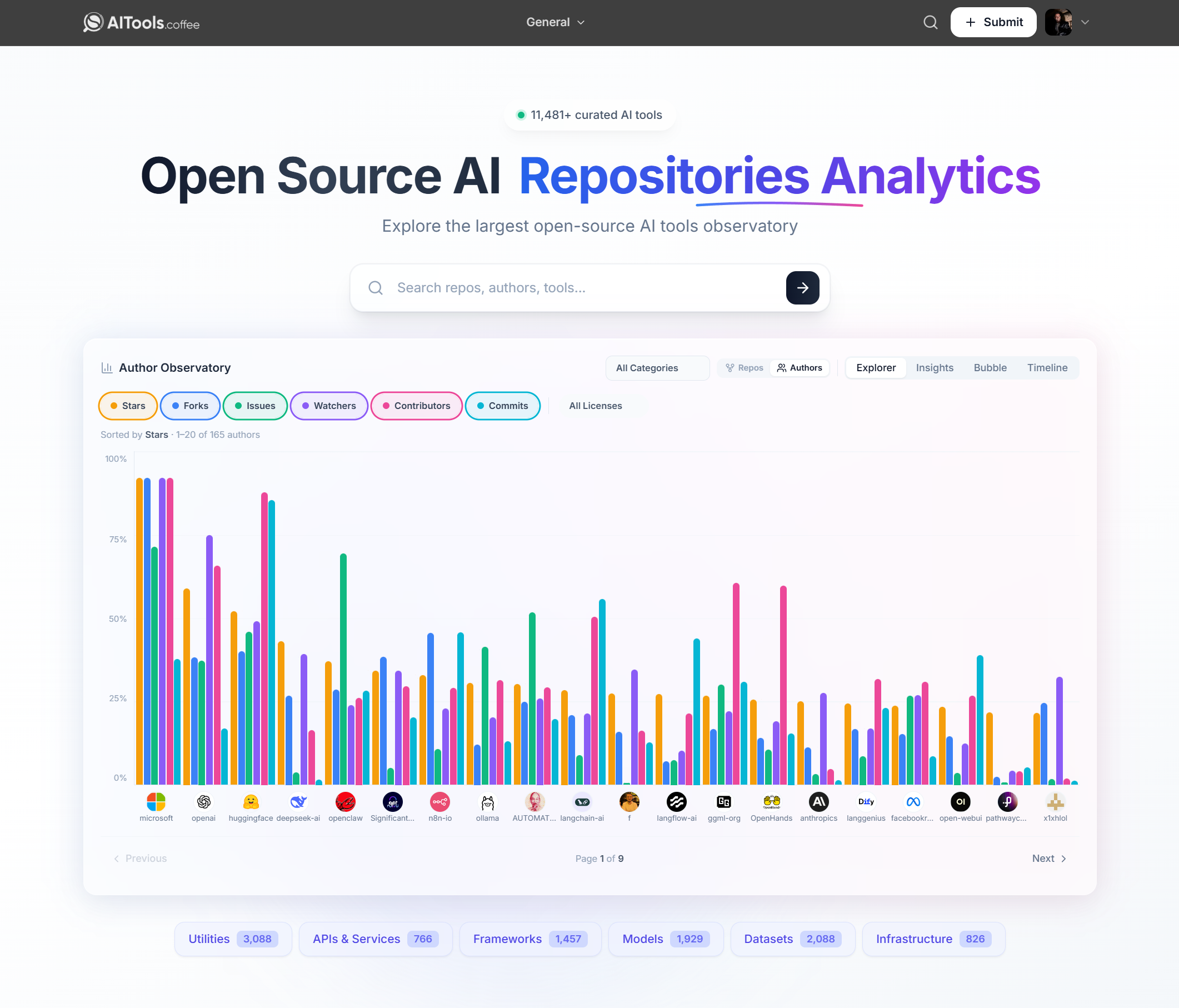Toggle the Commits metric filter
Screen dimensions: 1179x1008
click(502, 406)
